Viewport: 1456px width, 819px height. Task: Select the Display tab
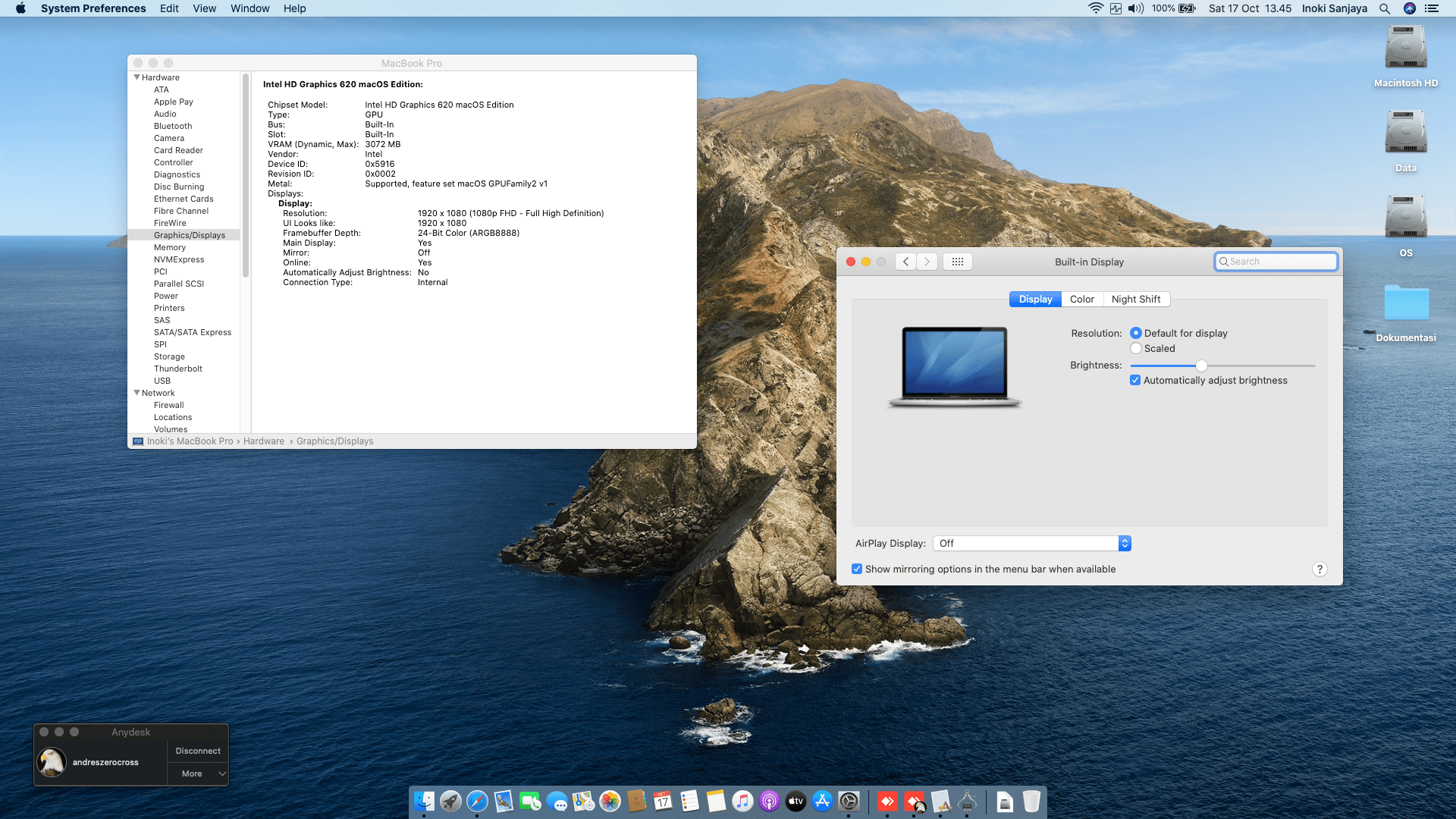[1036, 299]
